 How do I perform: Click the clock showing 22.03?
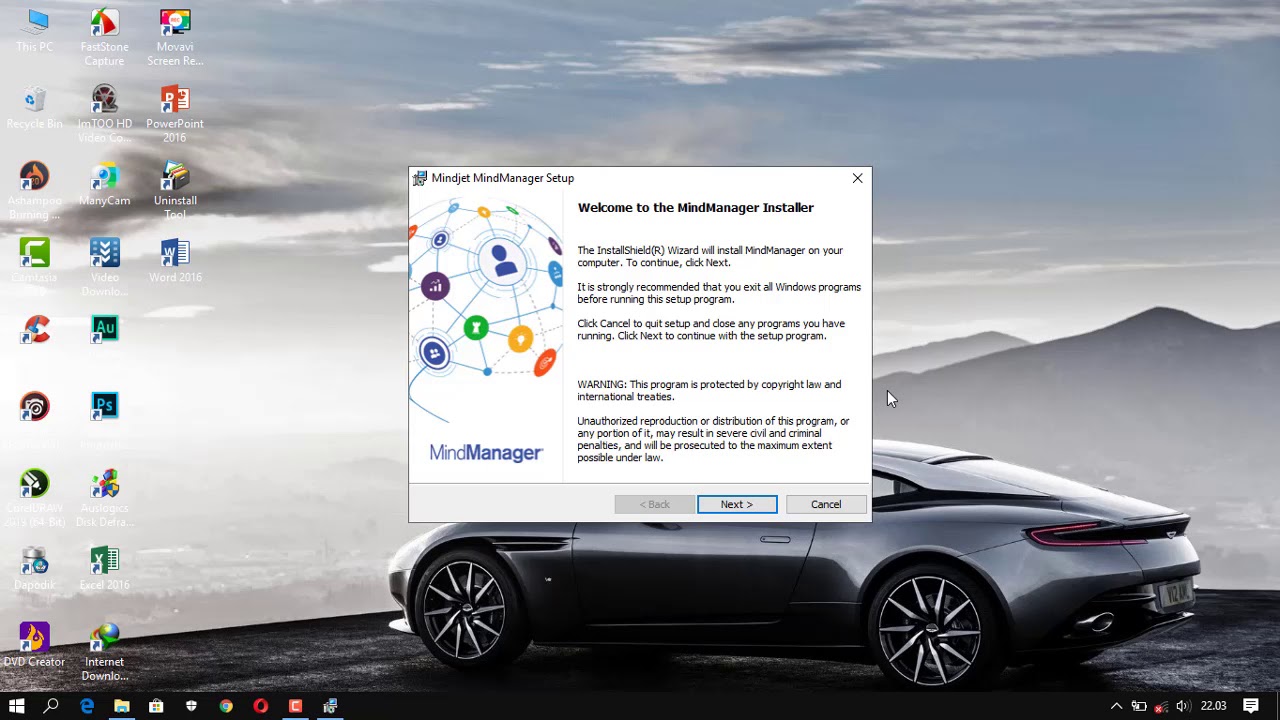click(1213, 706)
